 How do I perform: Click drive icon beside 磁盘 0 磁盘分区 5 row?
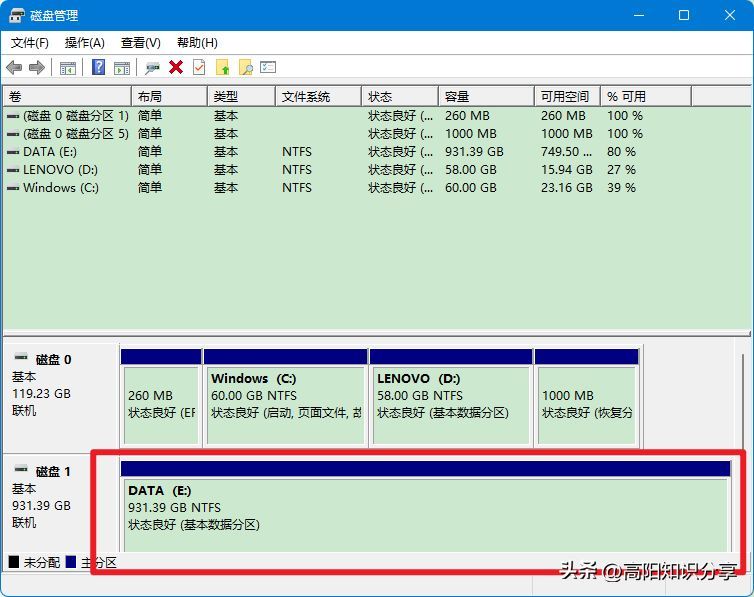pyautogui.click(x=13, y=134)
